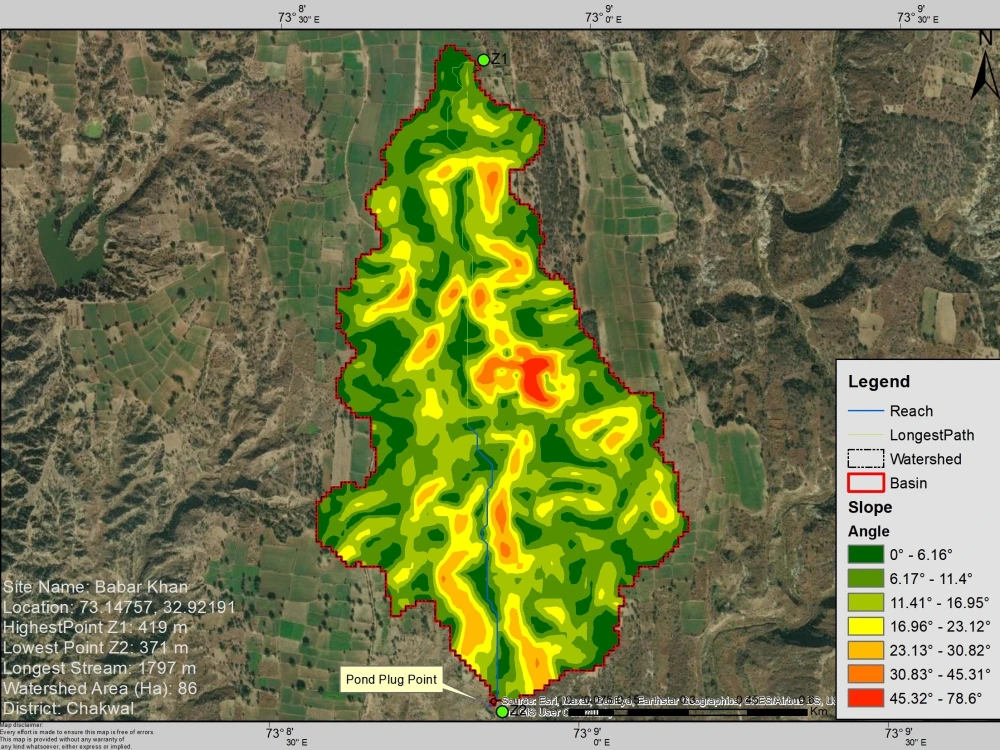Select the red Basin outline symbol
This screenshot has width=1000, height=750.
pos(866,484)
